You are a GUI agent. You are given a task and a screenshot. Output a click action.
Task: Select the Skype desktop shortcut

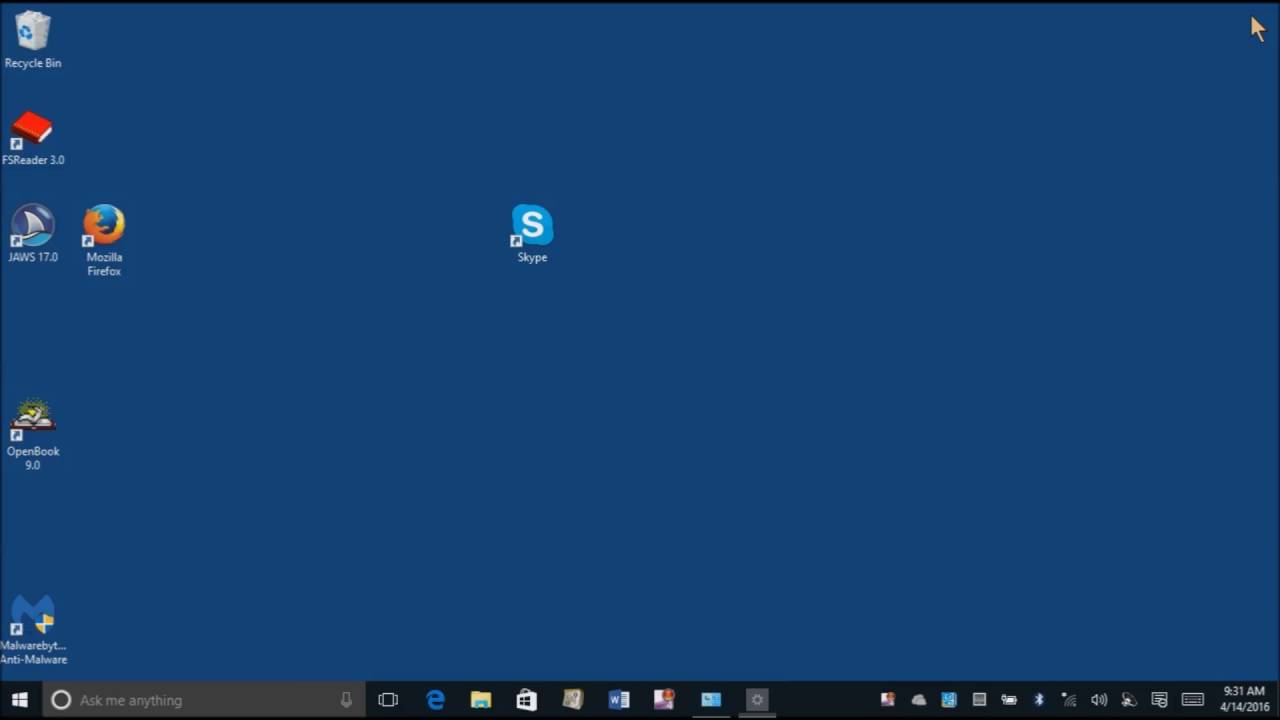(x=532, y=234)
